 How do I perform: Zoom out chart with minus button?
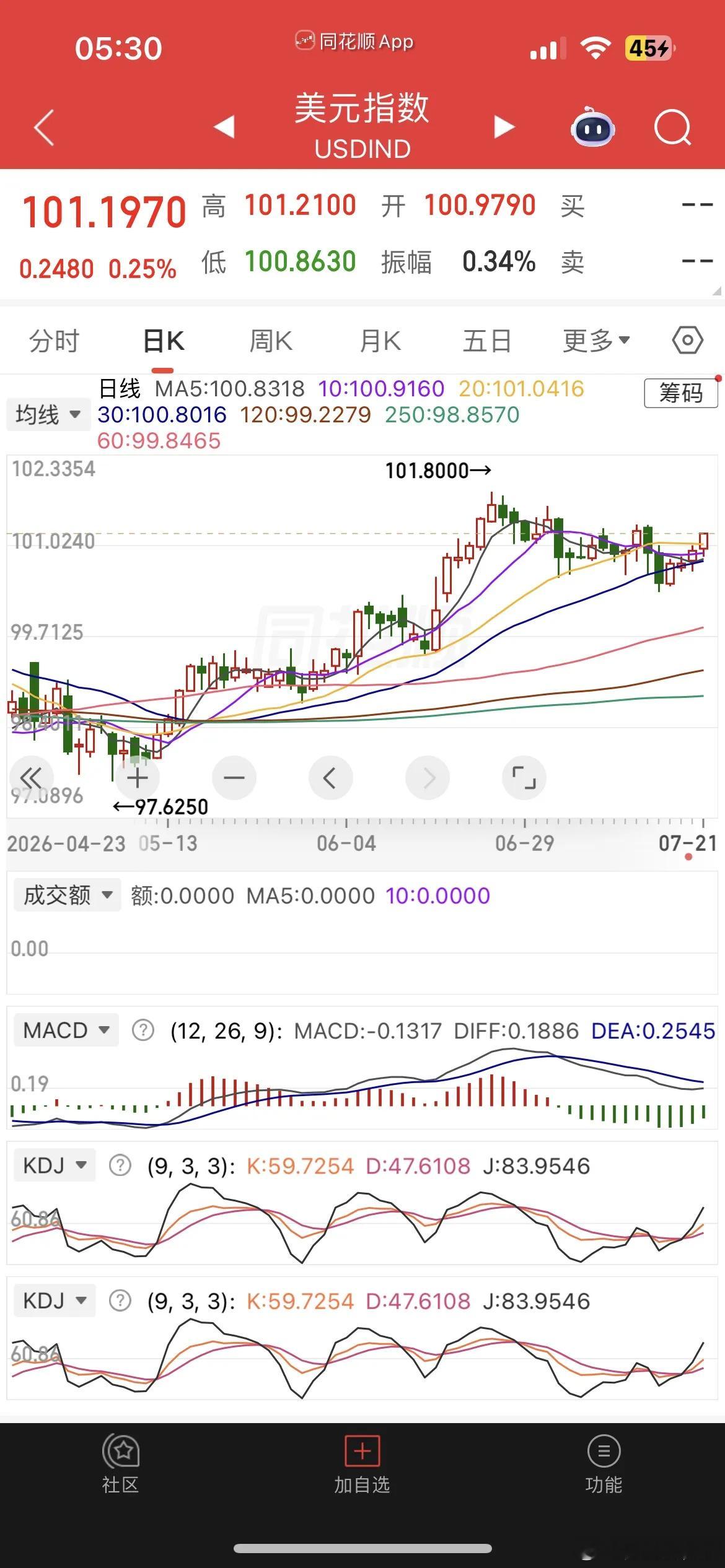pos(234,778)
